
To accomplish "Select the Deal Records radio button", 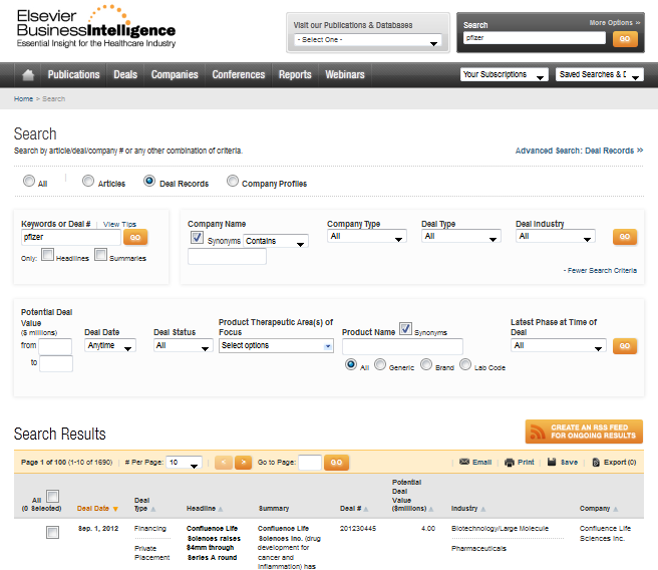I will [x=149, y=181].
